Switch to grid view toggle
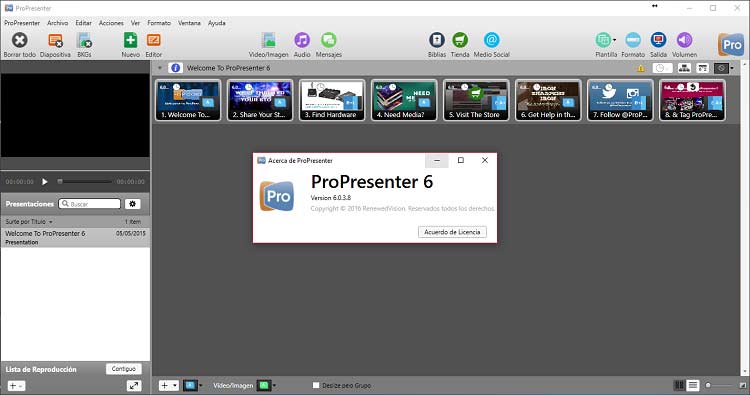This screenshot has width=750, height=395. pyautogui.click(x=679, y=385)
